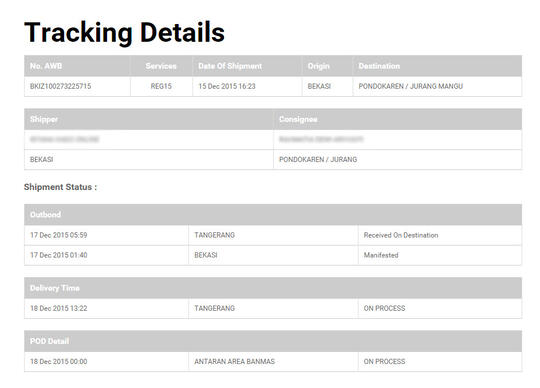Select the consignee city PONDOKAREN / JURANG

click(318, 159)
